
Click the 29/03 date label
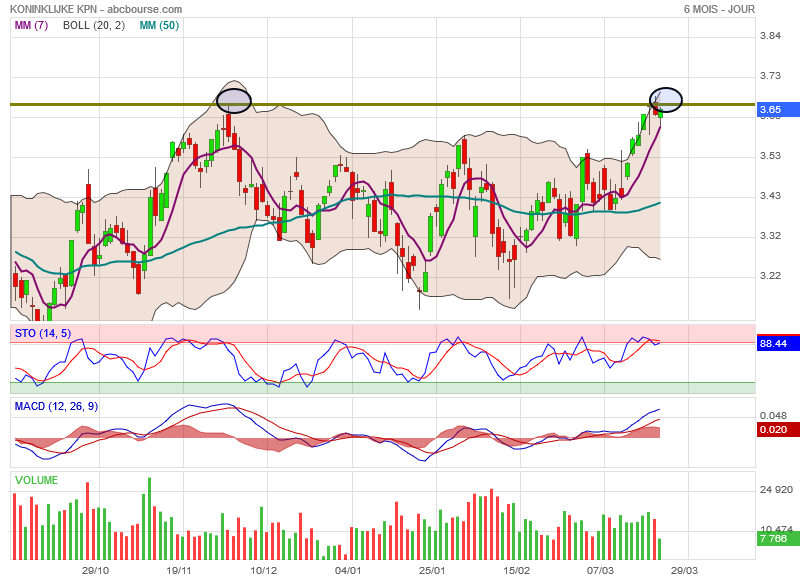click(684, 570)
